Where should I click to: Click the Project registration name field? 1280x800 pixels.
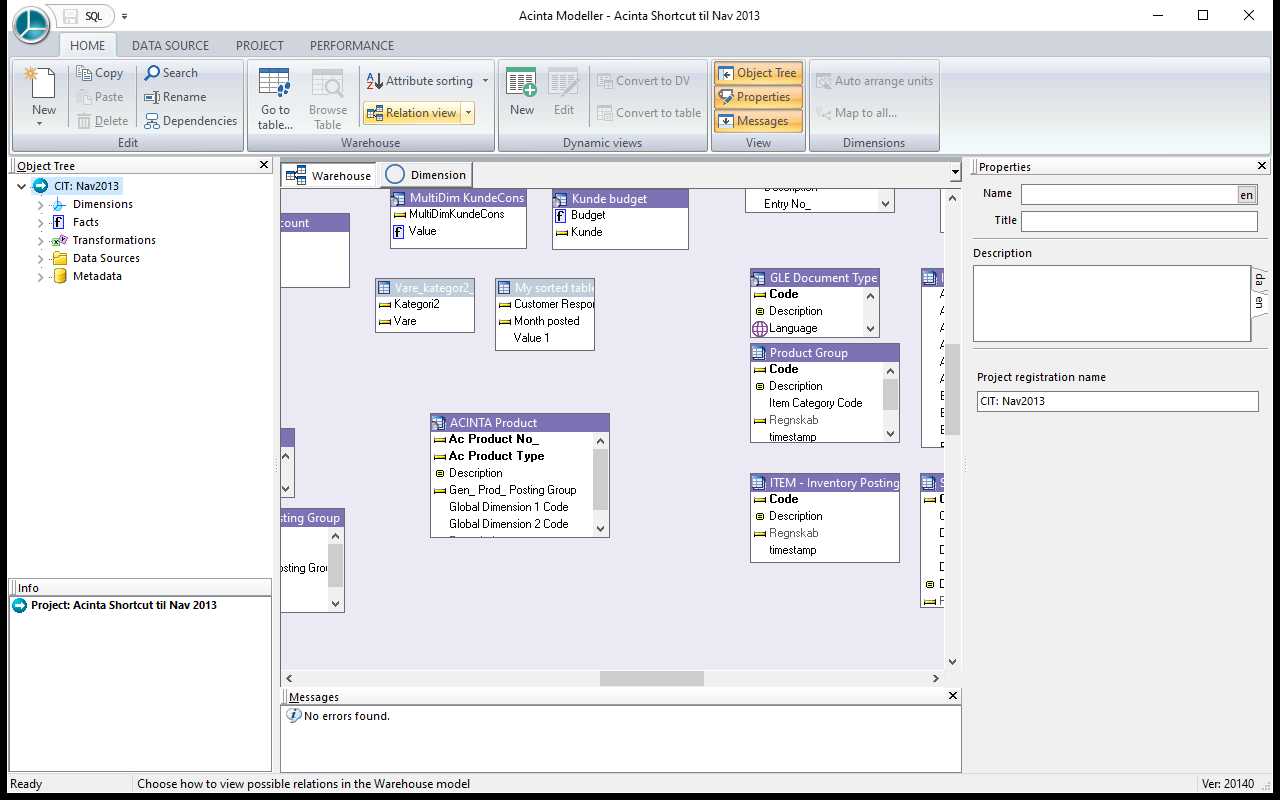pyautogui.click(x=1117, y=401)
